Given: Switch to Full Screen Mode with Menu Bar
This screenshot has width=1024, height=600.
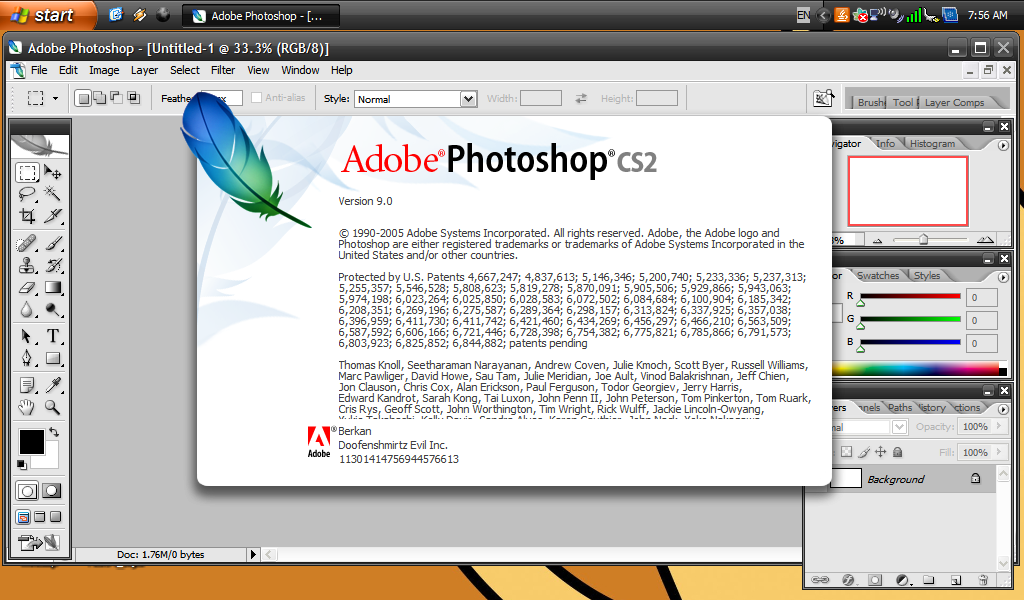Looking at the screenshot, I should 40,517.
